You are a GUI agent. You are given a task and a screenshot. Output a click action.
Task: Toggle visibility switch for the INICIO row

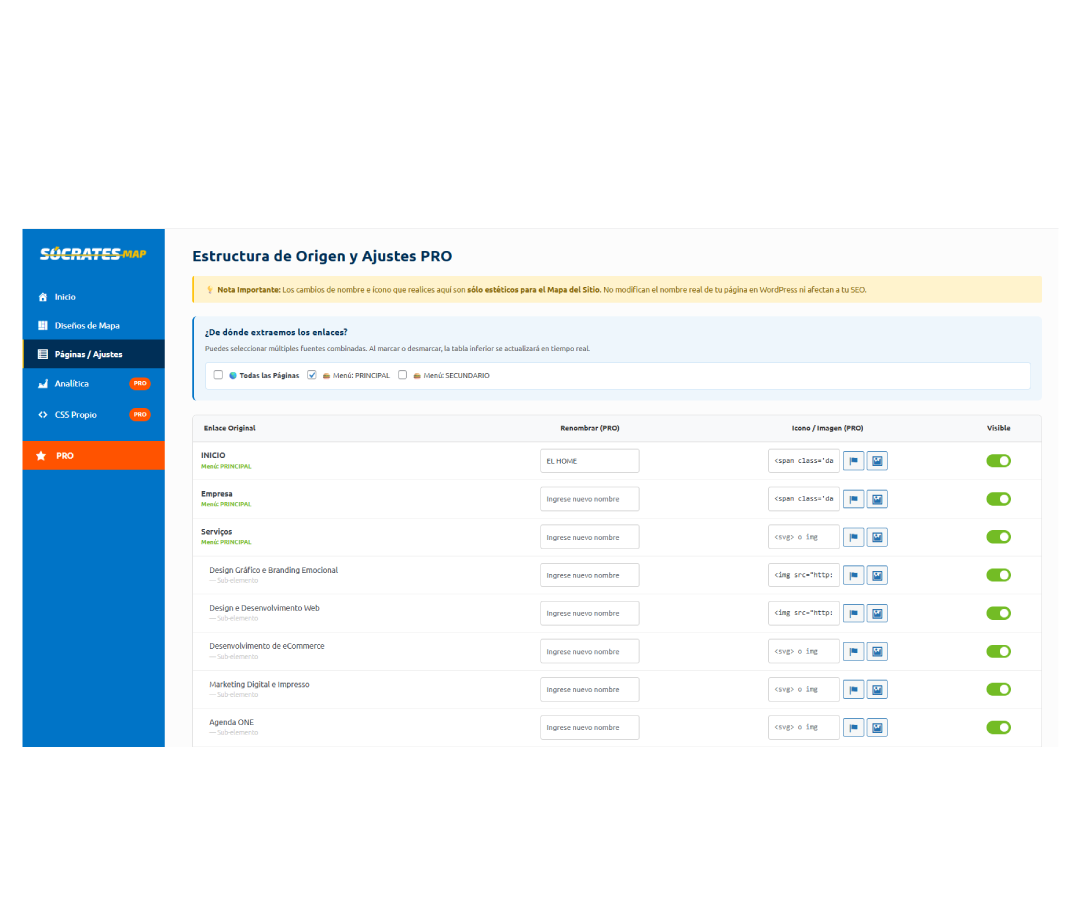click(x=998, y=461)
